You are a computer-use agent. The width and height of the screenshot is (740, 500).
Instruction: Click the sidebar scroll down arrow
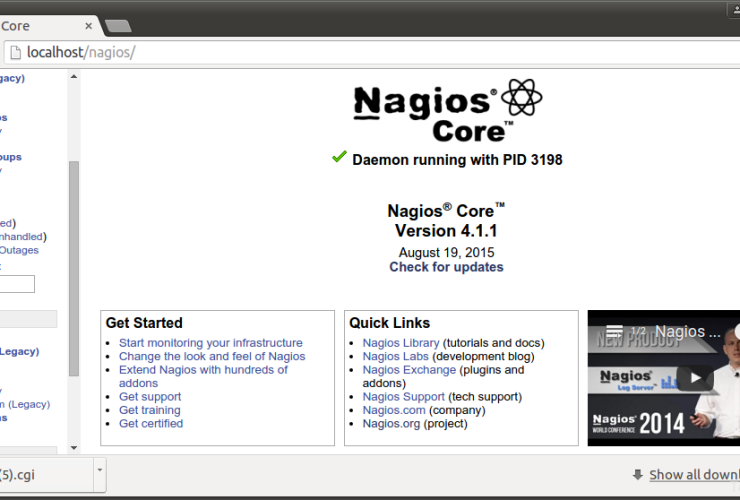73,447
